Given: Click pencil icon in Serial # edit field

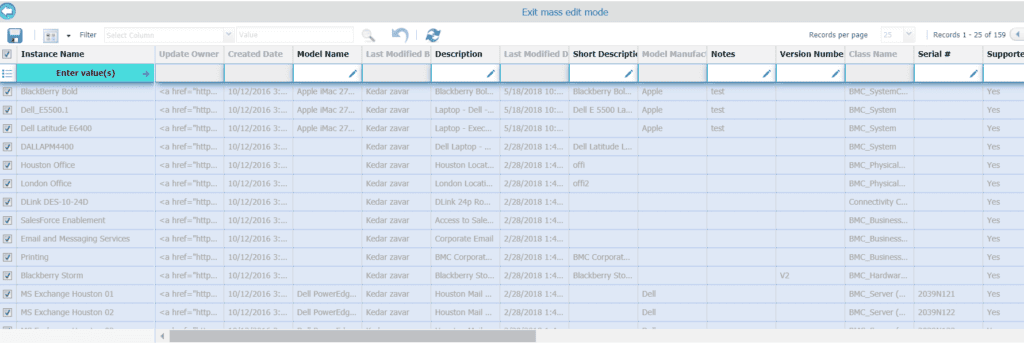Looking at the screenshot, I should click(974, 74).
